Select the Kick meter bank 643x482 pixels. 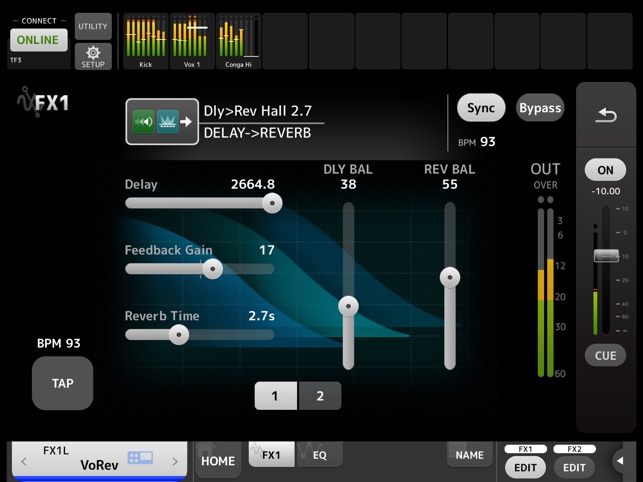point(146,41)
